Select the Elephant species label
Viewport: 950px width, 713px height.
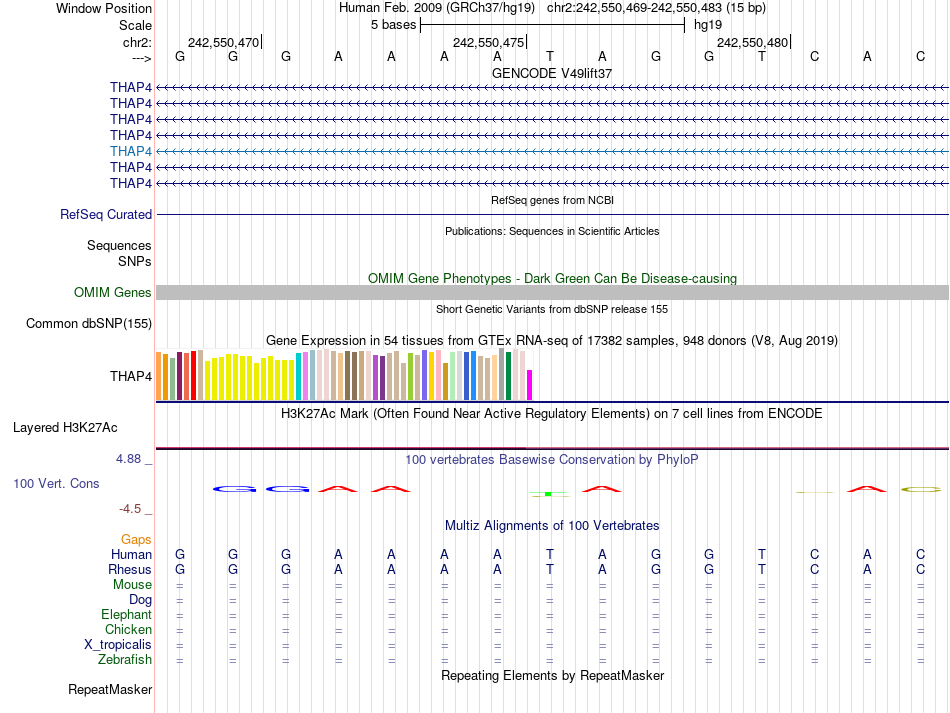[x=127, y=614]
